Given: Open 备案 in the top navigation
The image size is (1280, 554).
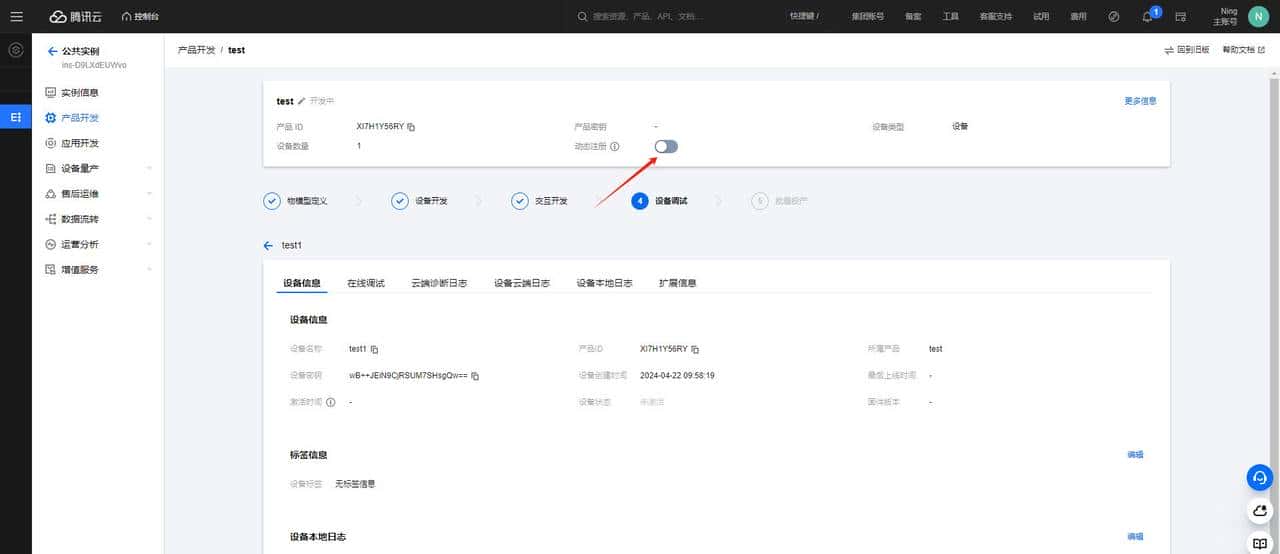Looking at the screenshot, I should coord(913,16).
